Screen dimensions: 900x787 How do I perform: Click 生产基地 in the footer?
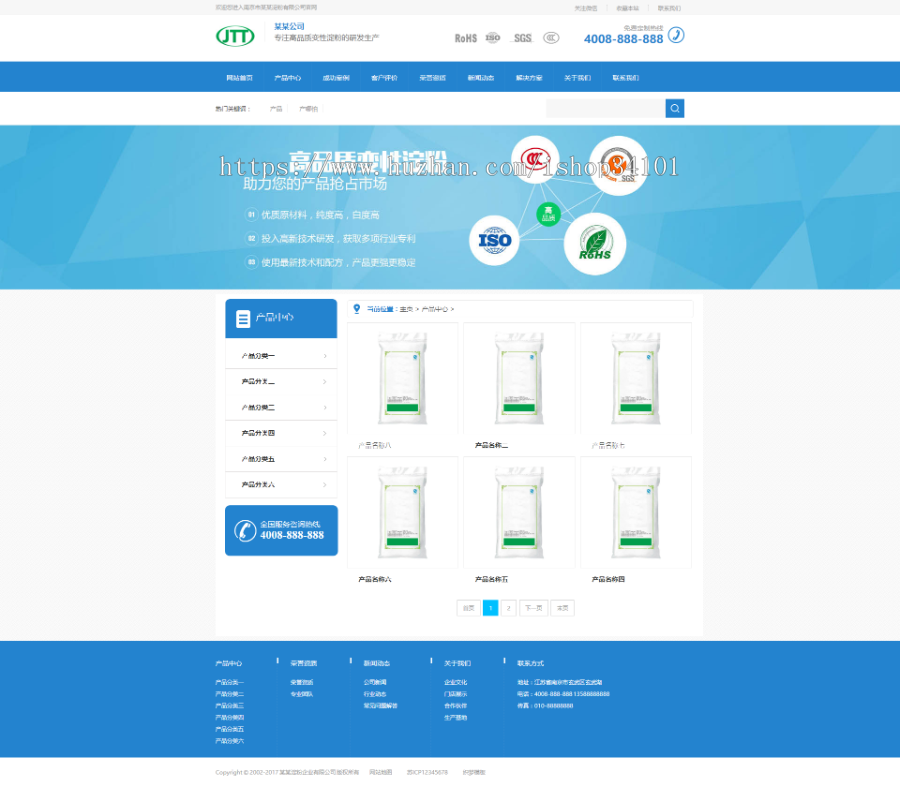click(455, 718)
